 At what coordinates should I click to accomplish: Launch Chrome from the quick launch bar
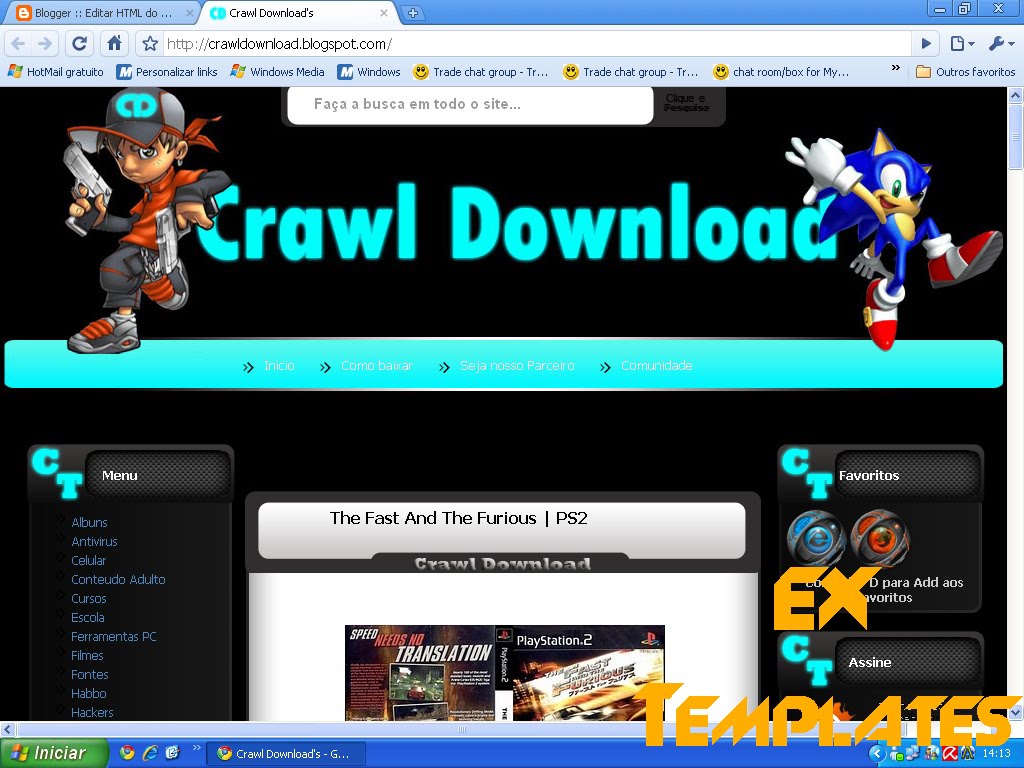point(127,753)
